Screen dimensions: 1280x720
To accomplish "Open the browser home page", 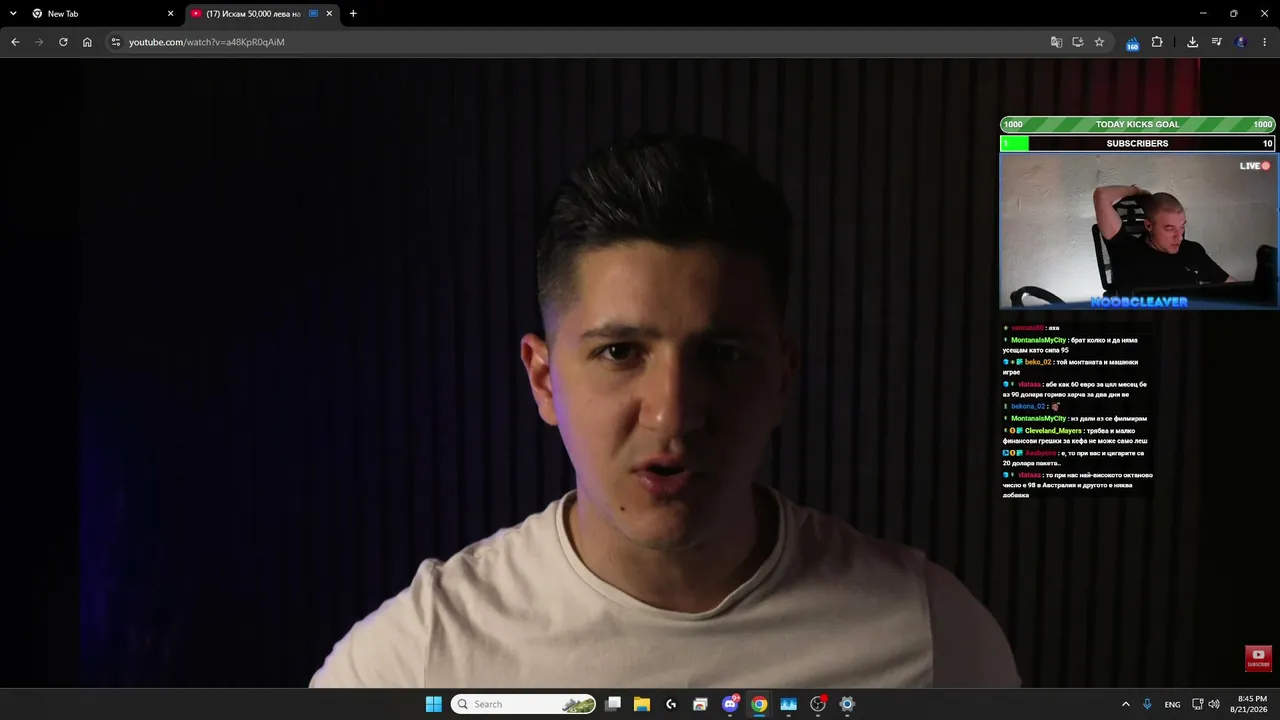I will [x=87, y=42].
